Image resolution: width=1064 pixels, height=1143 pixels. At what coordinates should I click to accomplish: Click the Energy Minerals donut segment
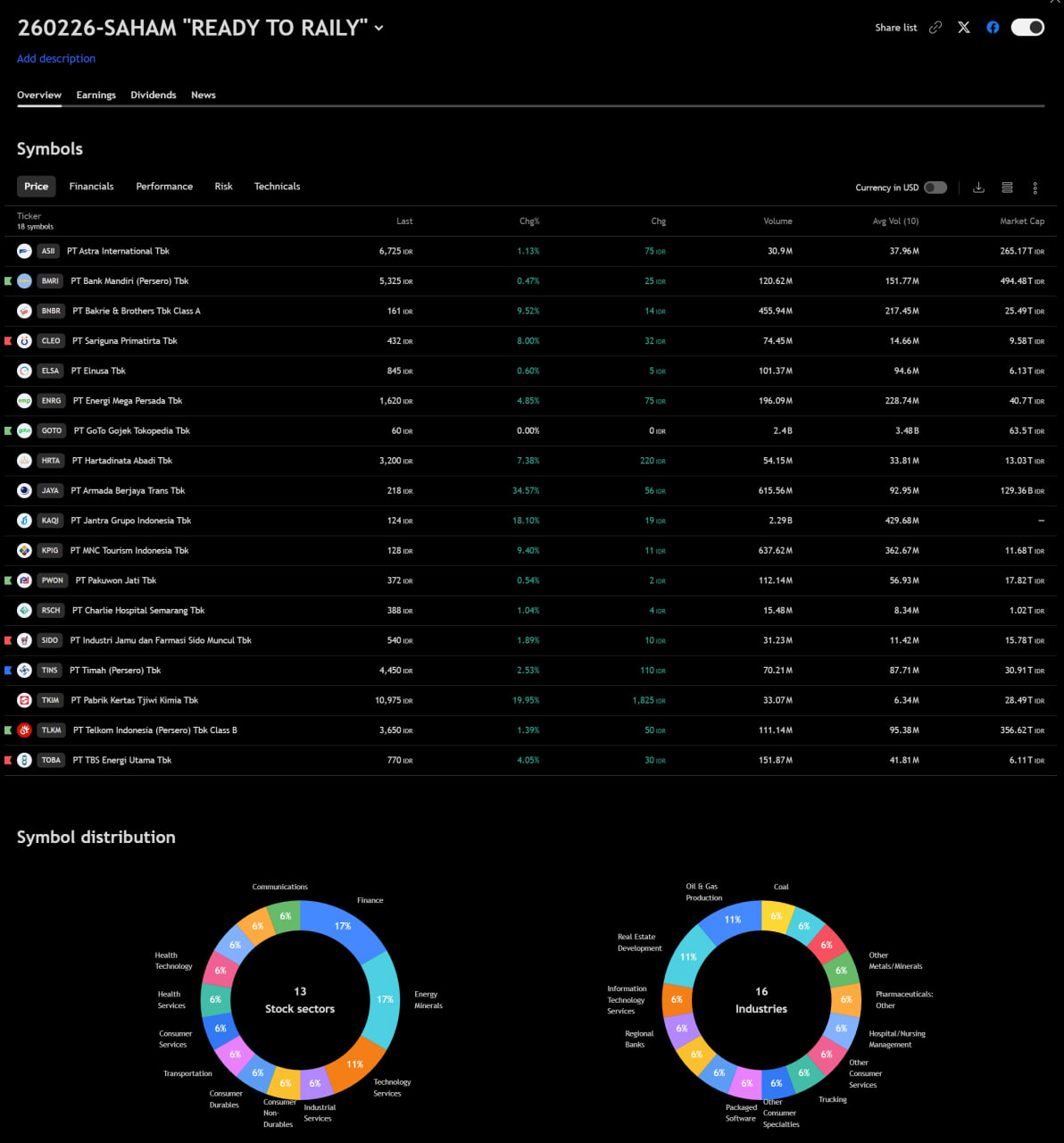click(x=385, y=999)
